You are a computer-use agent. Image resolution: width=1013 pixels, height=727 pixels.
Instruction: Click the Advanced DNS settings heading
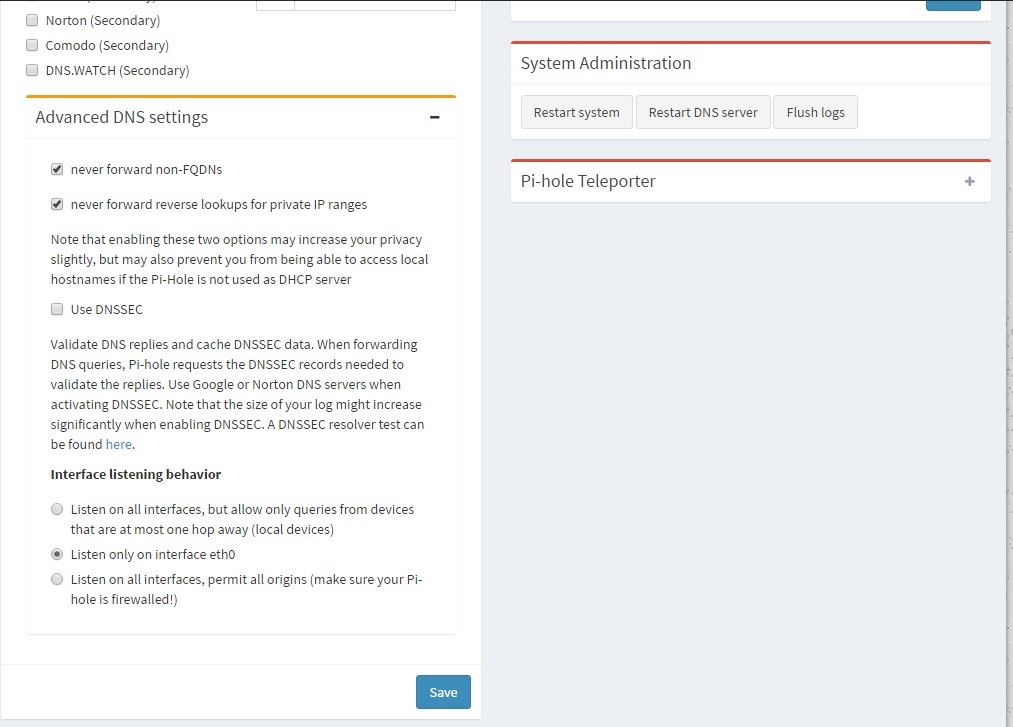(121, 117)
